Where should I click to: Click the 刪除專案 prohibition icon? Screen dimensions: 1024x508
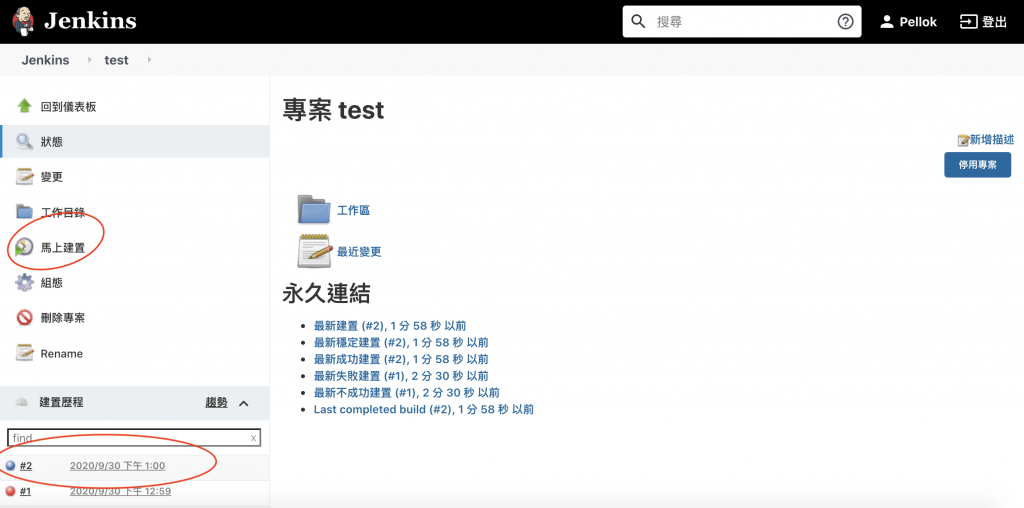coord(24,318)
